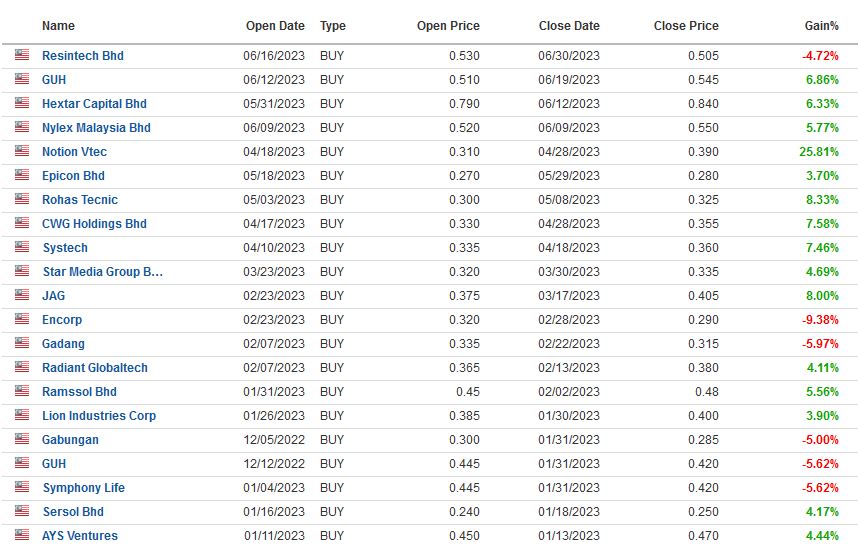Click the flag icon beside Lion Industries Corp

pyautogui.click(x=22, y=415)
